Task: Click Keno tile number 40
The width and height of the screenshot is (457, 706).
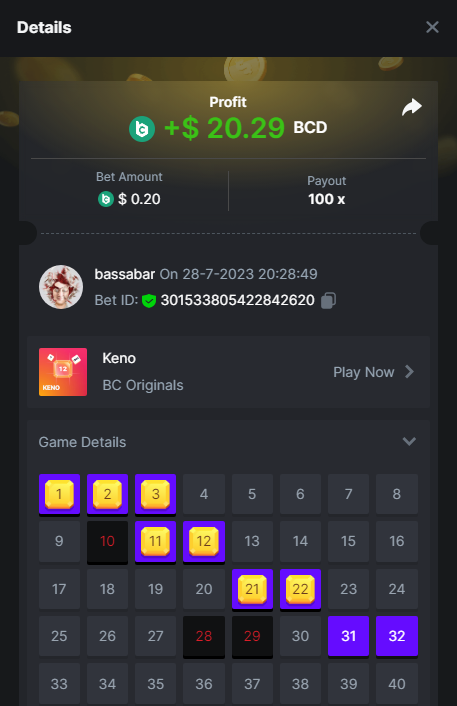Action: [397, 684]
